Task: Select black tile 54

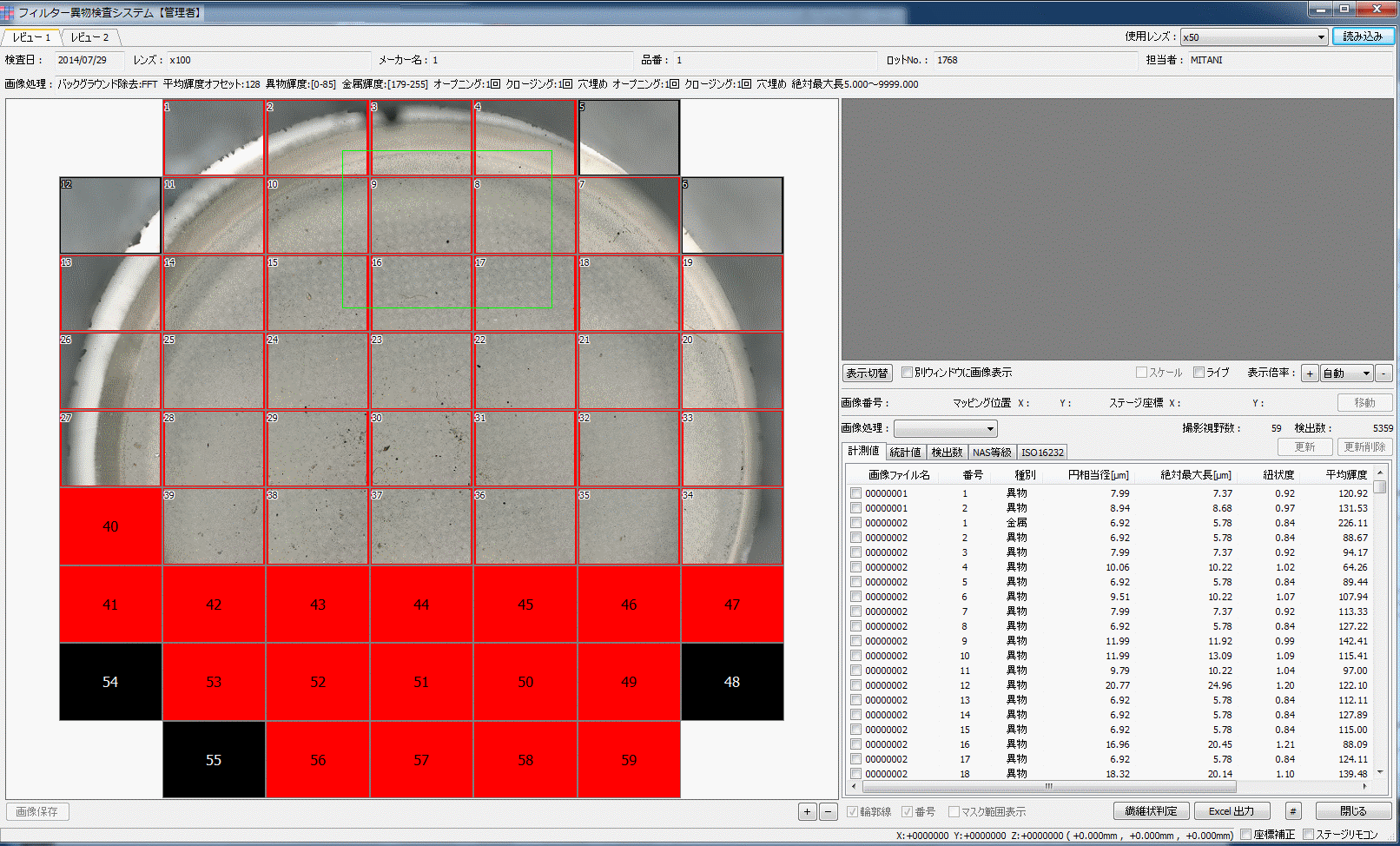Action: [x=110, y=682]
